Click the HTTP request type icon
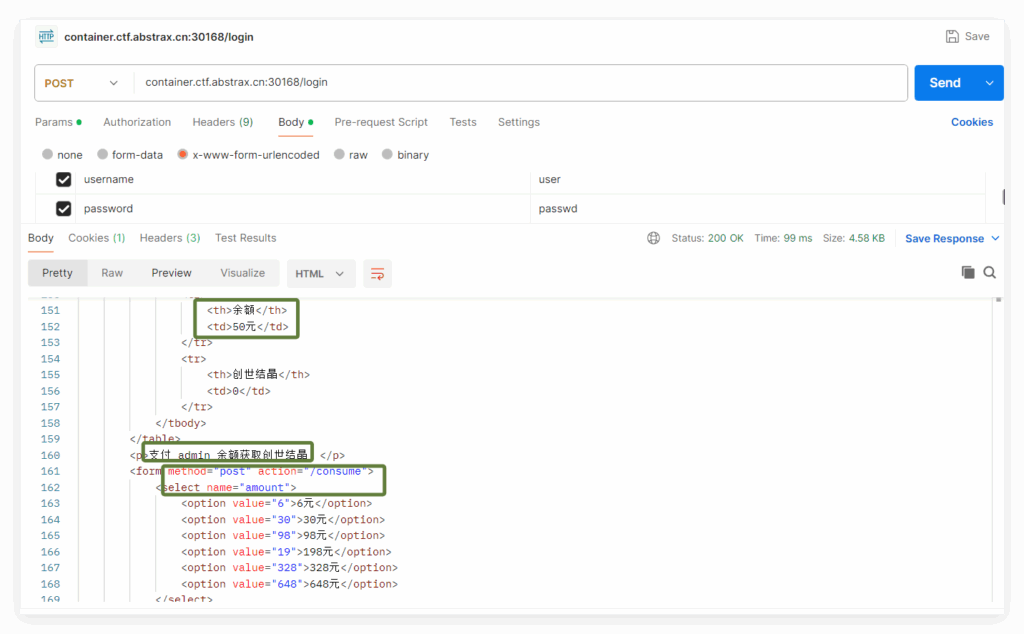 pos(47,36)
